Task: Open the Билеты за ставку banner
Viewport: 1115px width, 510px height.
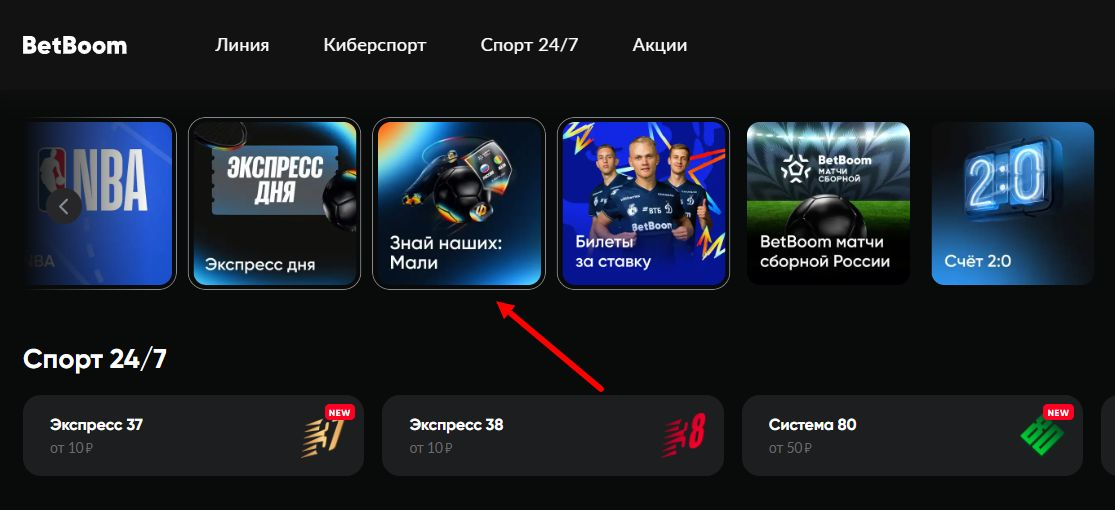Action: click(x=644, y=203)
